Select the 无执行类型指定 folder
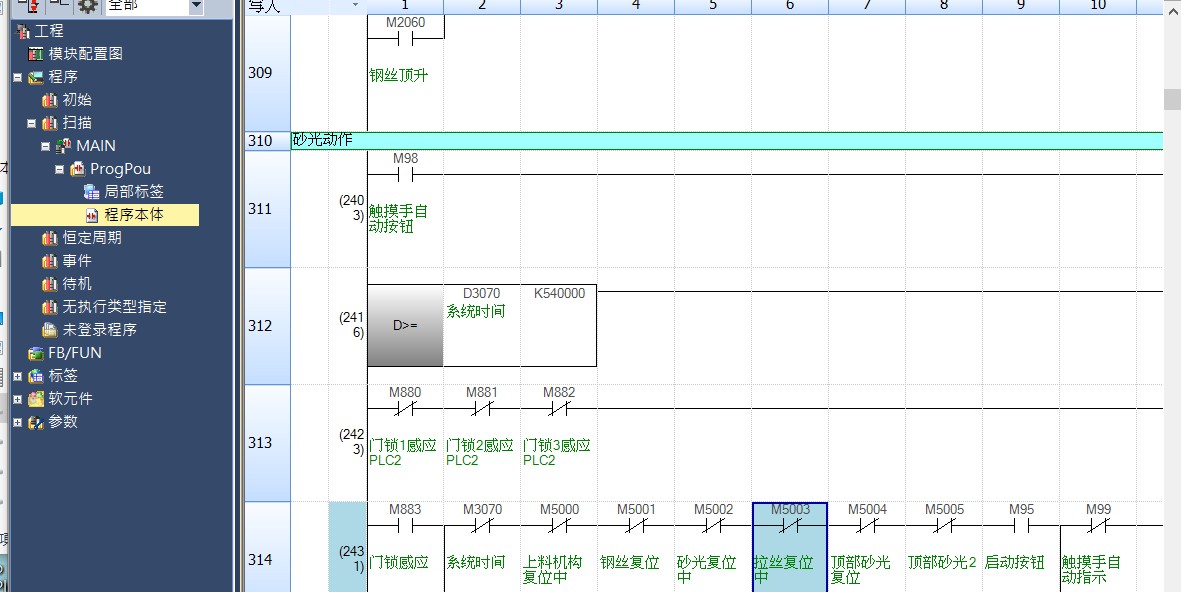Screen dimensions: 1181x592 [x=113, y=307]
